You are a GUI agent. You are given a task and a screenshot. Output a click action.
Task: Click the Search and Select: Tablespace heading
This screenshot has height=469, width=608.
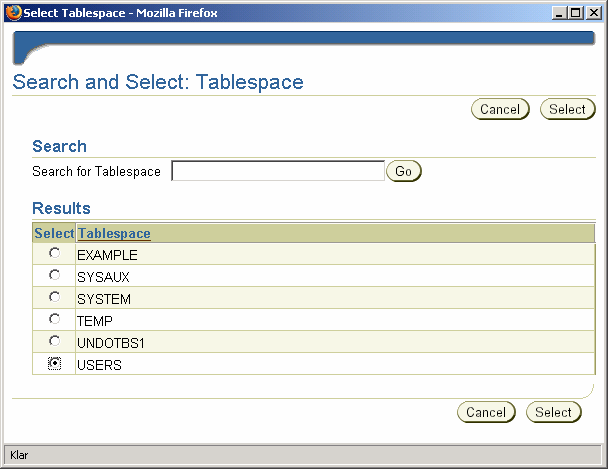click(x=158, y=82)
